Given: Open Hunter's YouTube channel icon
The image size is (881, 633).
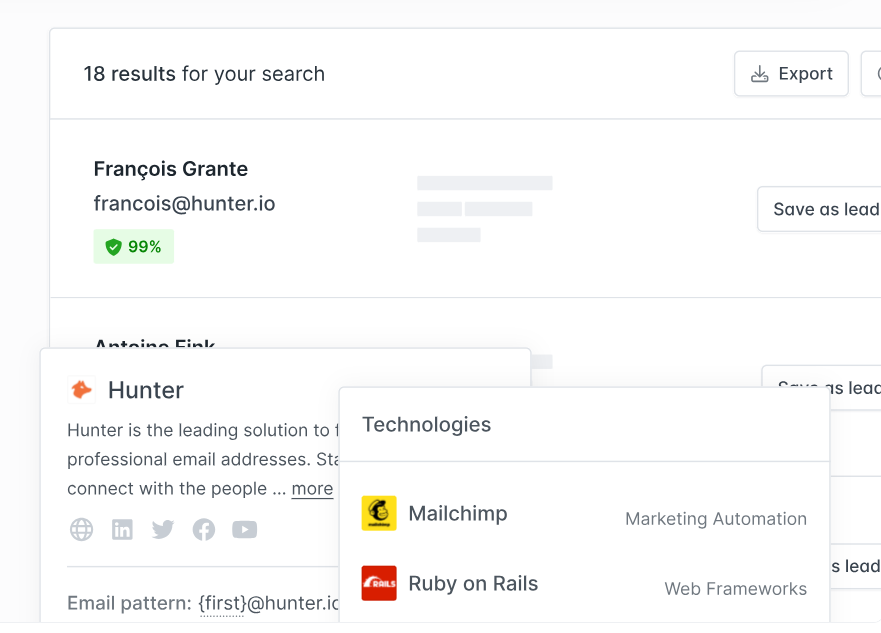Looking at the screenshot, I should click(244, 530).
